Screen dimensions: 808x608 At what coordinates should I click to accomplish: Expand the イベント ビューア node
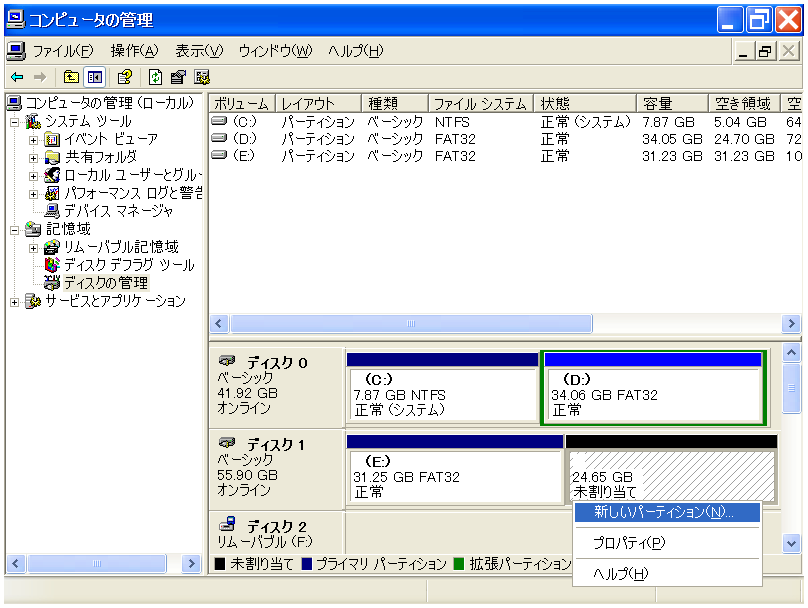(33, 140)
